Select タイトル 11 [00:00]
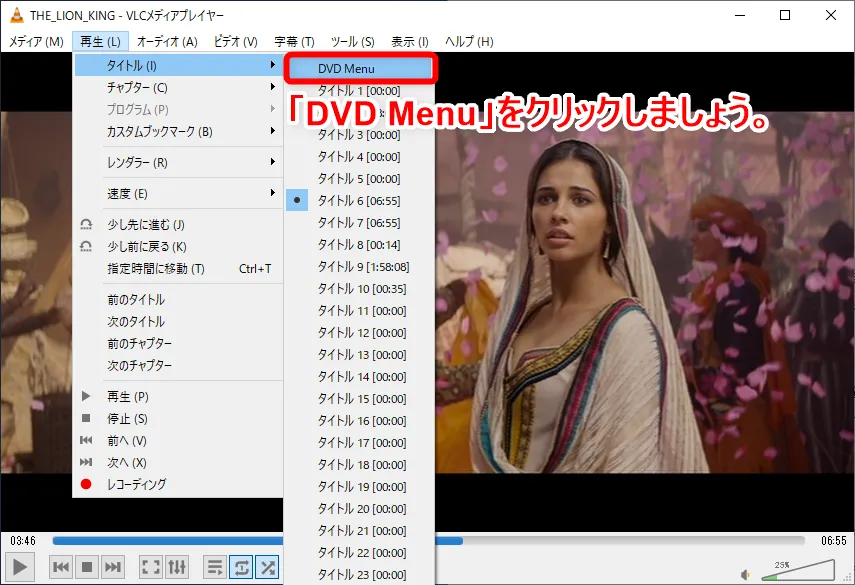This screenshot has height=585, width=855. click(x=359, y=311)
